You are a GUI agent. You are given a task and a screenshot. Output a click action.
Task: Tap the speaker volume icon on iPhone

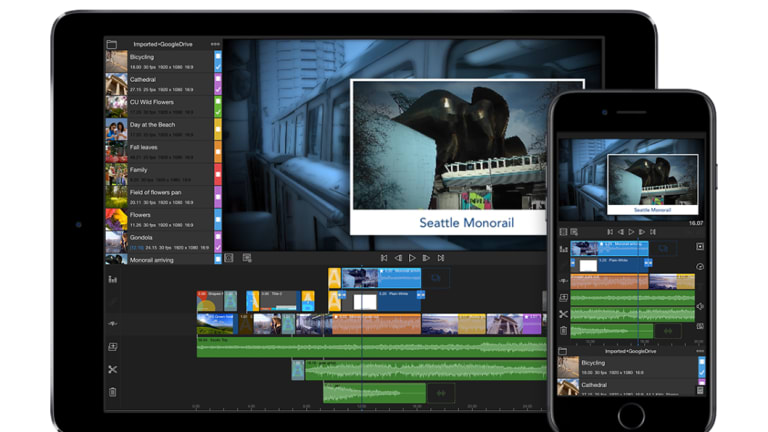click(700, 307)
